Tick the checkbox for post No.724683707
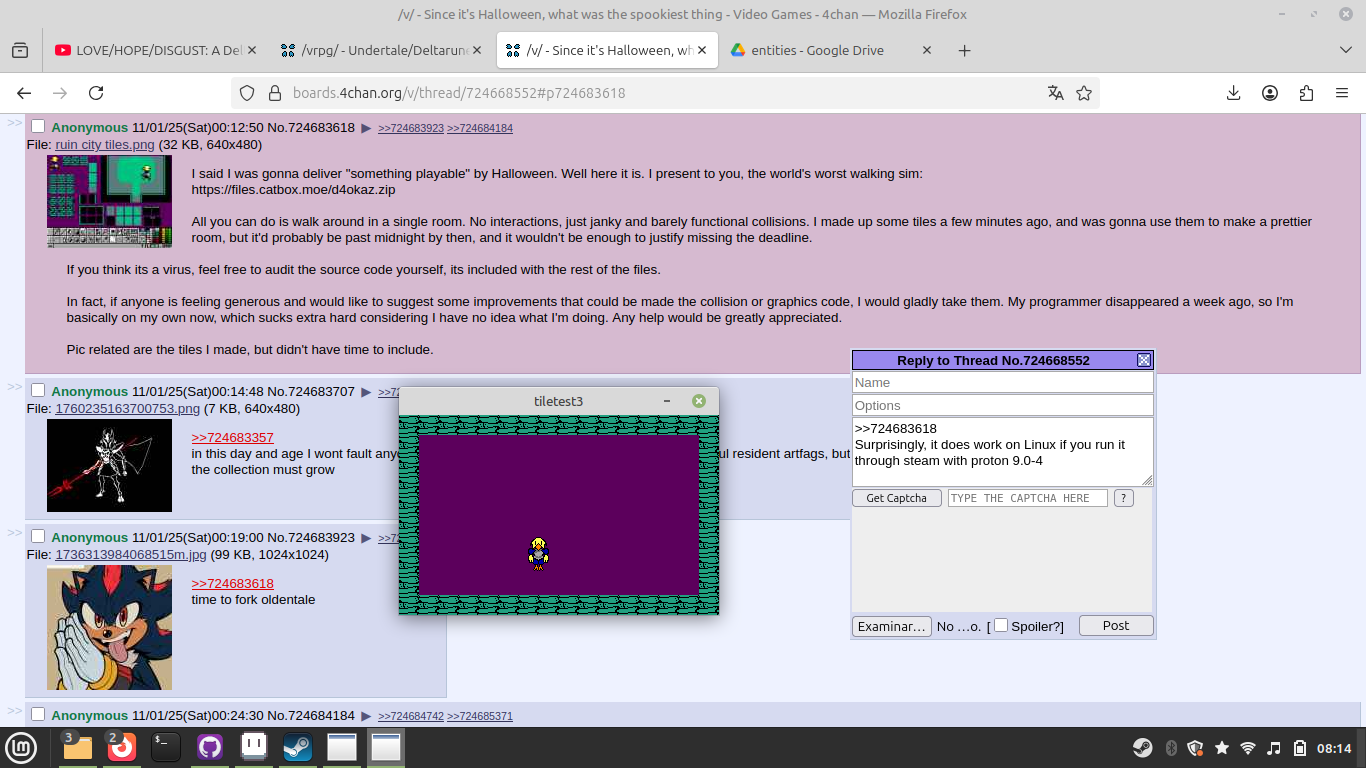 coord(38,390)
